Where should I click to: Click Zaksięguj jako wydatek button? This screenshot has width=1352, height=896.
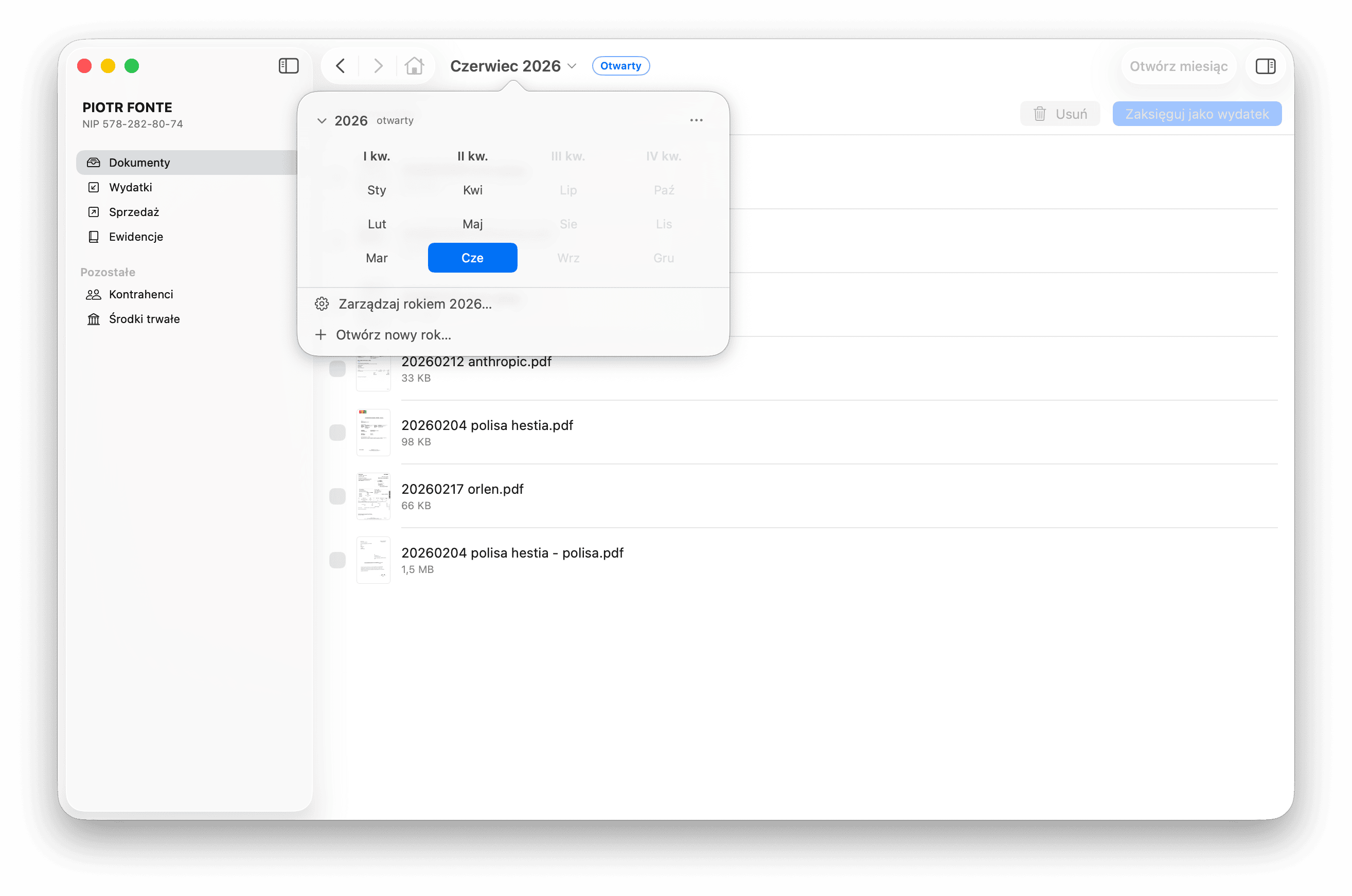[x=1197, y=114]
